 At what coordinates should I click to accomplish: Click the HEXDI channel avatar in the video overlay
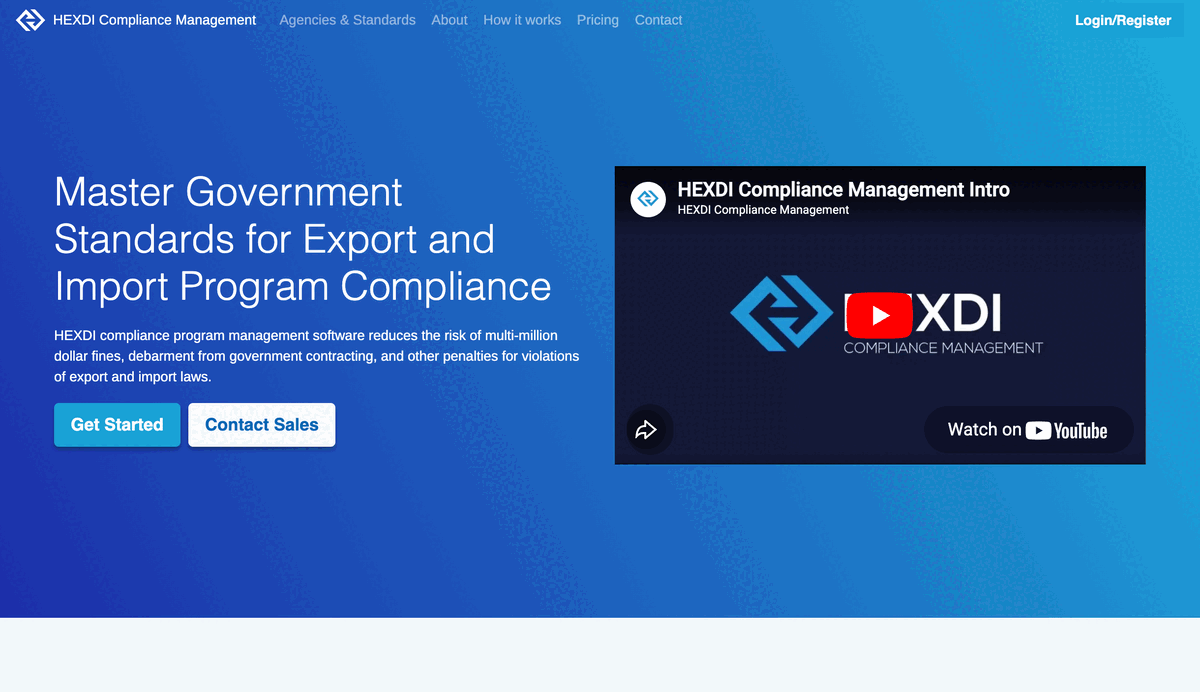648,199
